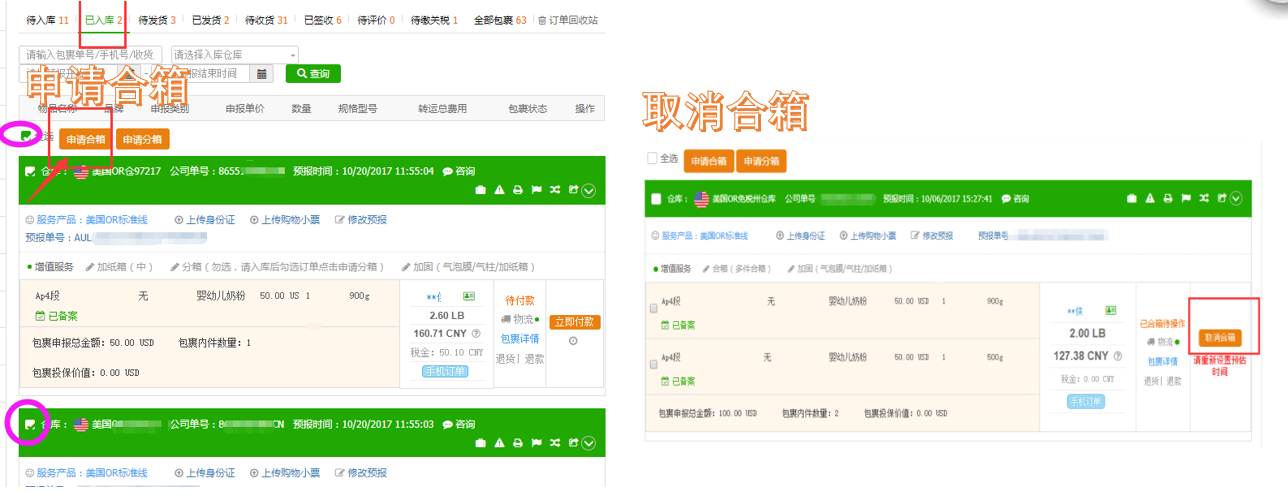Click briefcase icon on 15:27:41 package header

click(x=1132, y=198)
